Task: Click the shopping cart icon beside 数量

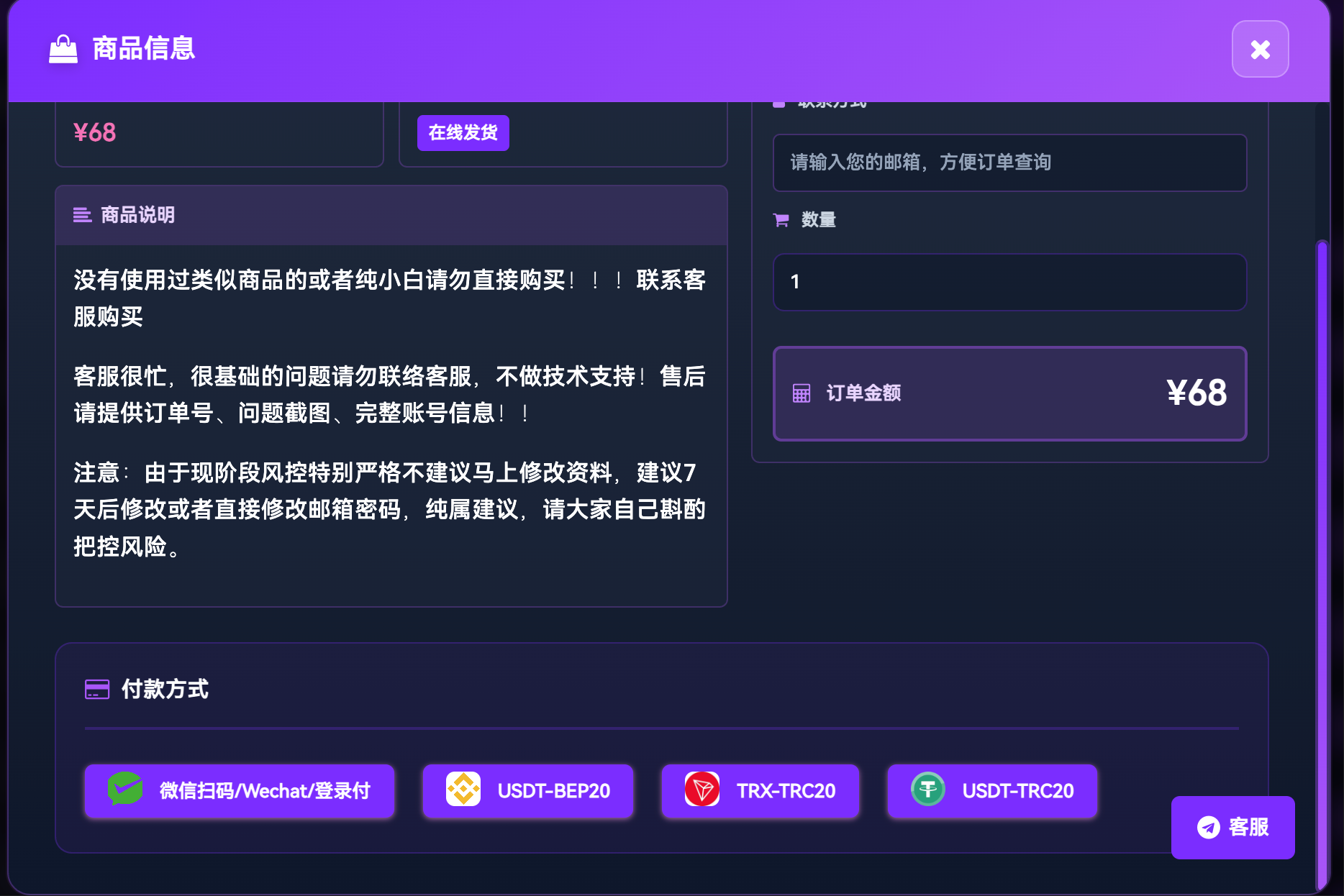Action: click(781, 220)
